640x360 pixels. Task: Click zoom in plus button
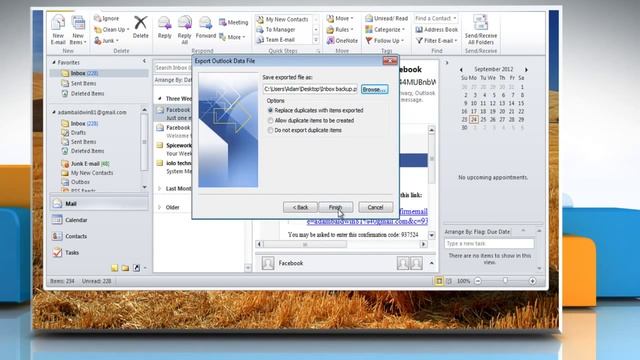532,281
